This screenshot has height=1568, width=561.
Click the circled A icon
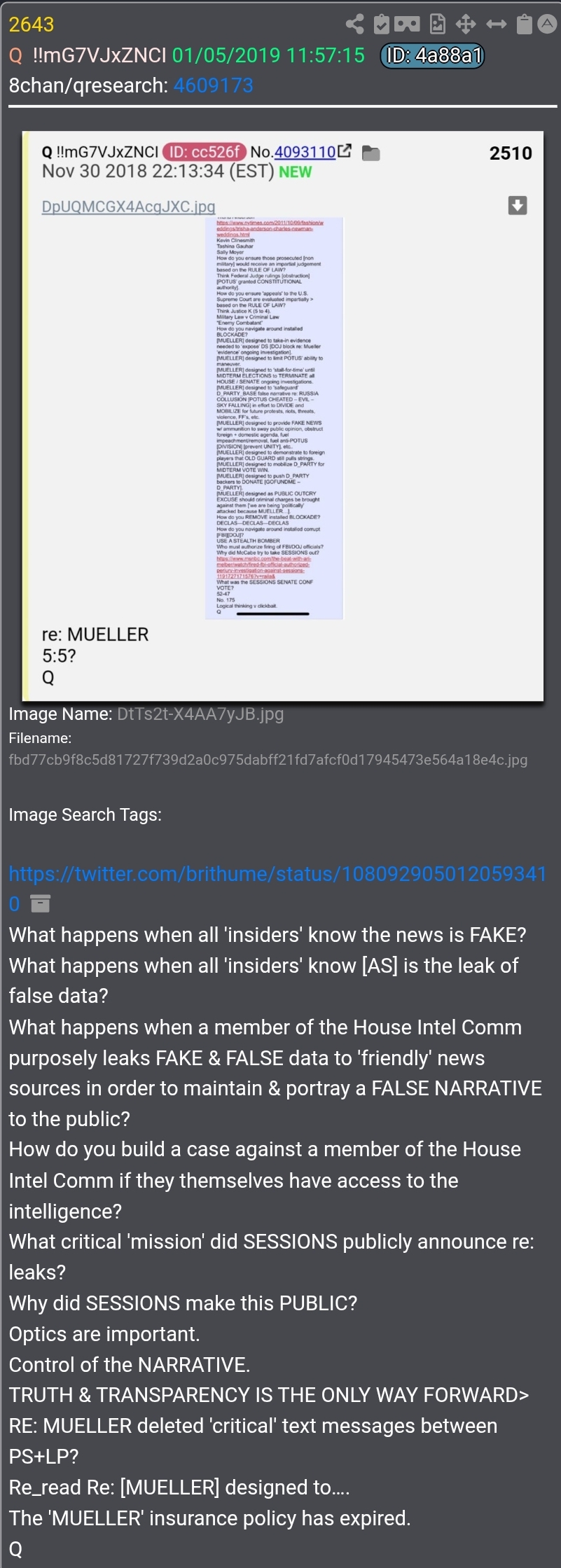coord(547,25)
